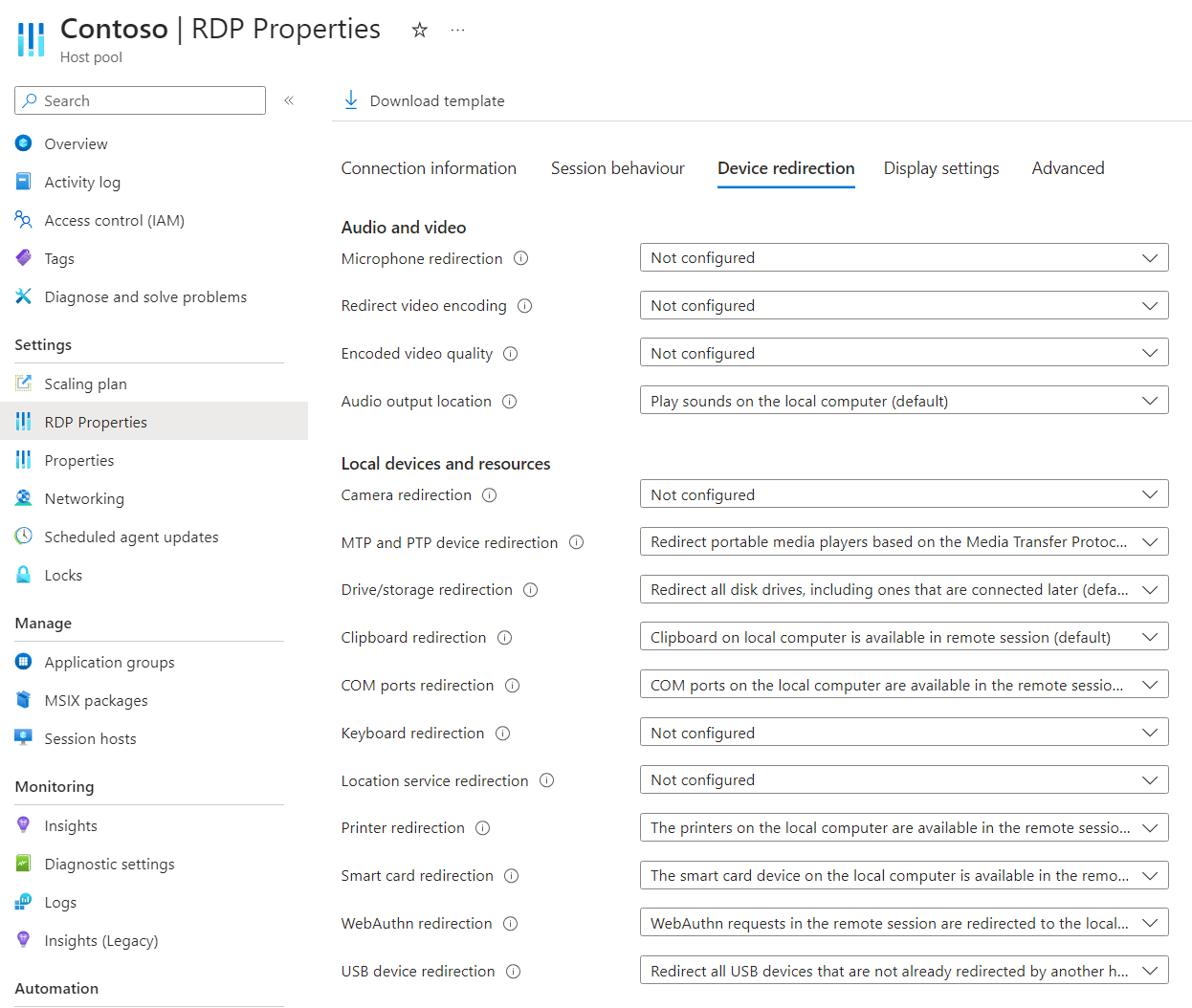Open the Overview page for Contoso

point(76,143)
